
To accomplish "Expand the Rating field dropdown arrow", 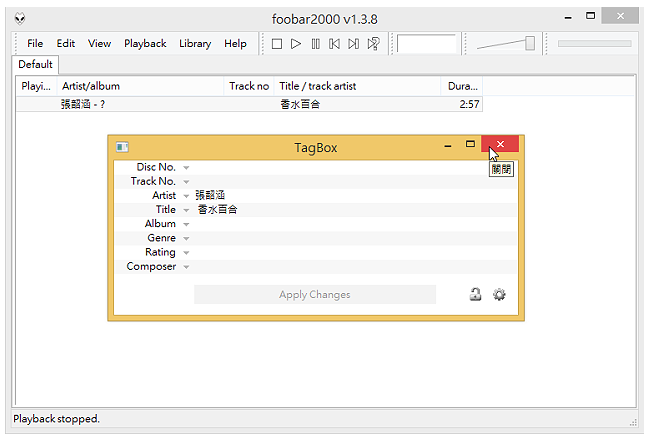I will tap(186, 253).
